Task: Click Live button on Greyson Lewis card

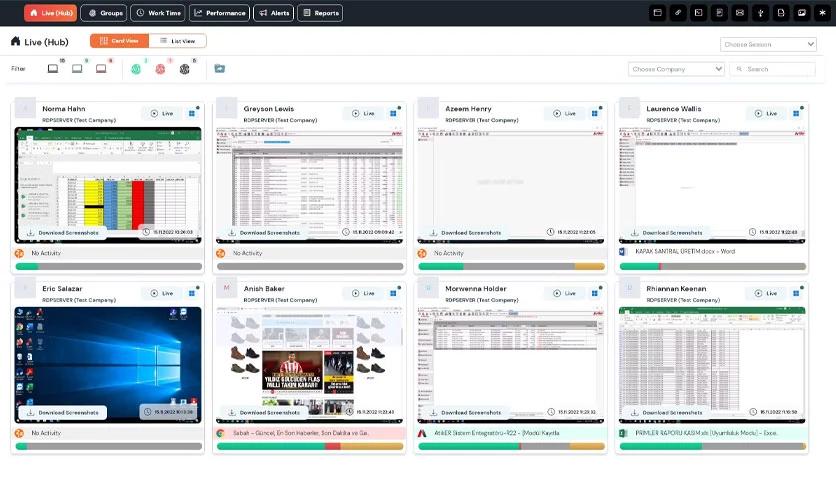Action: [x=363, y=113]
